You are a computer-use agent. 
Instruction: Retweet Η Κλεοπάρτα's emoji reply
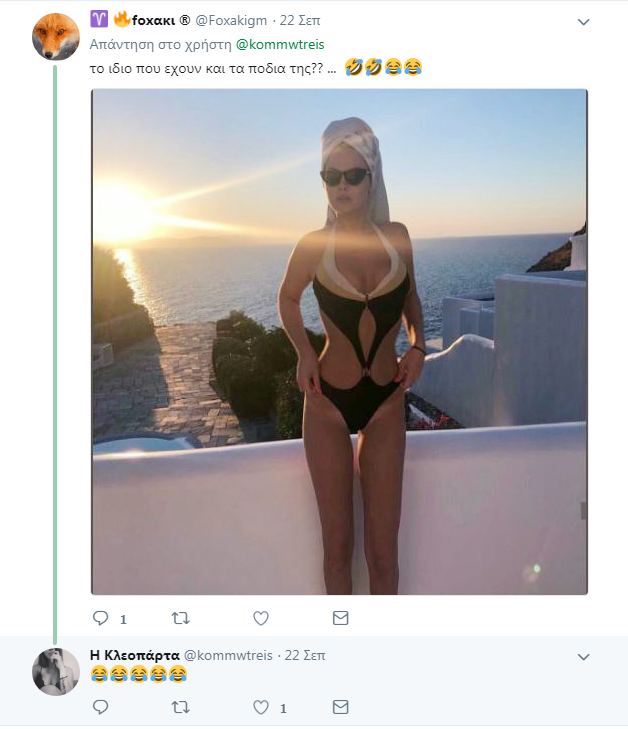pyautogui.click(x=180, y=707)
